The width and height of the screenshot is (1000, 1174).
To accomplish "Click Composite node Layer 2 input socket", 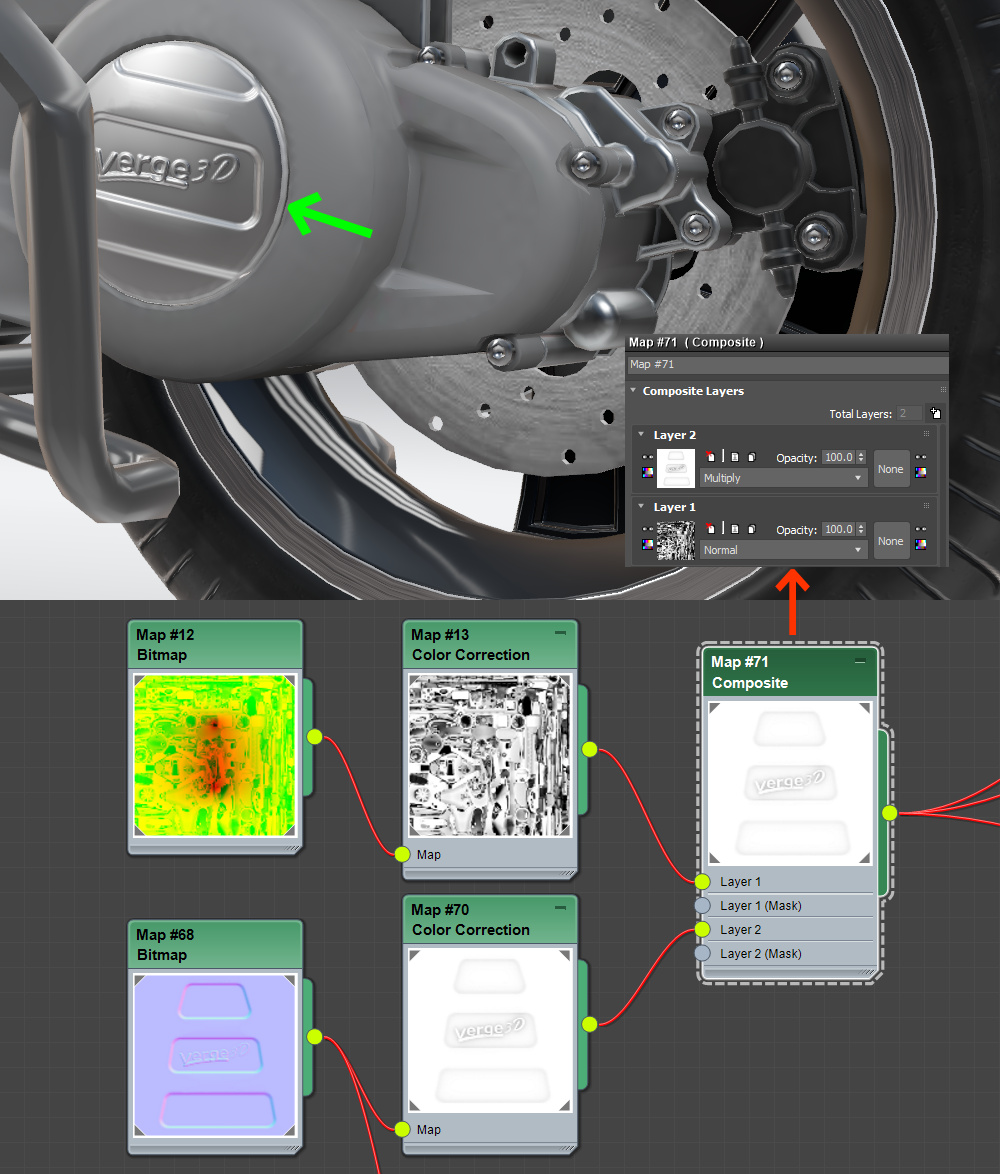I will [x=702, y=929].
